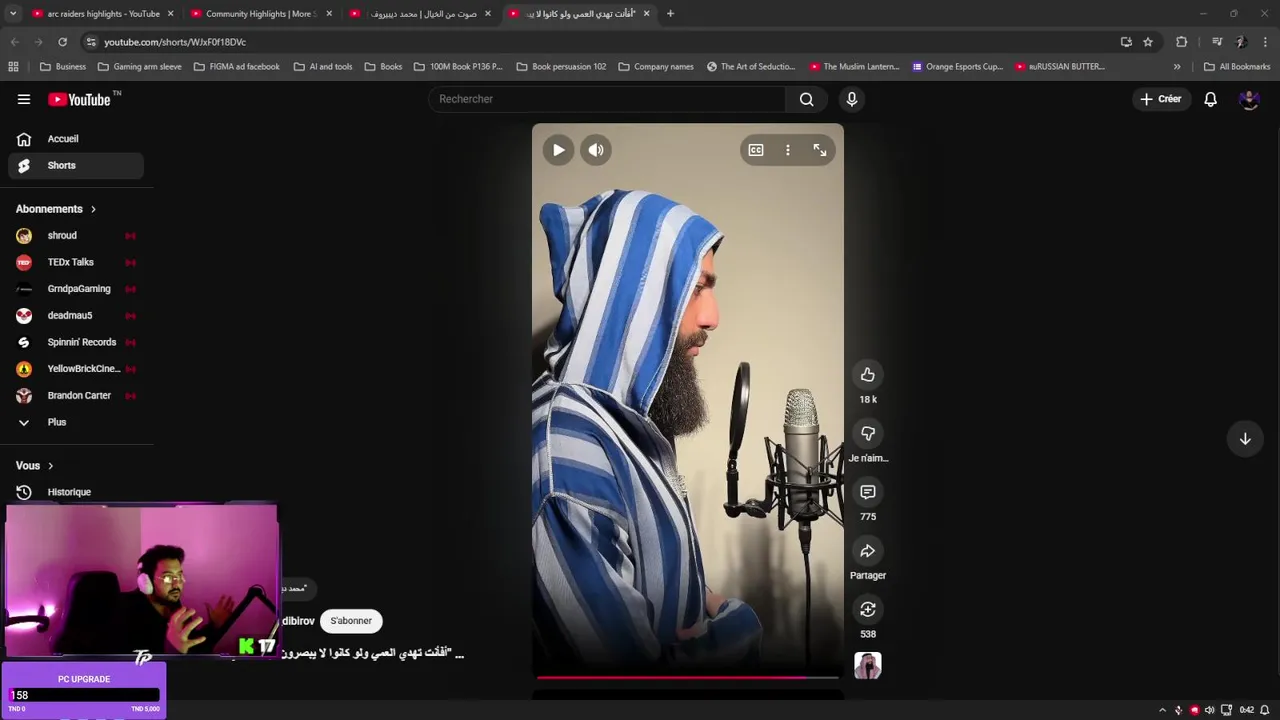Open Accueil in the sidebar
This screenshot has height=720, width=1280.
[x=76, y=139]
